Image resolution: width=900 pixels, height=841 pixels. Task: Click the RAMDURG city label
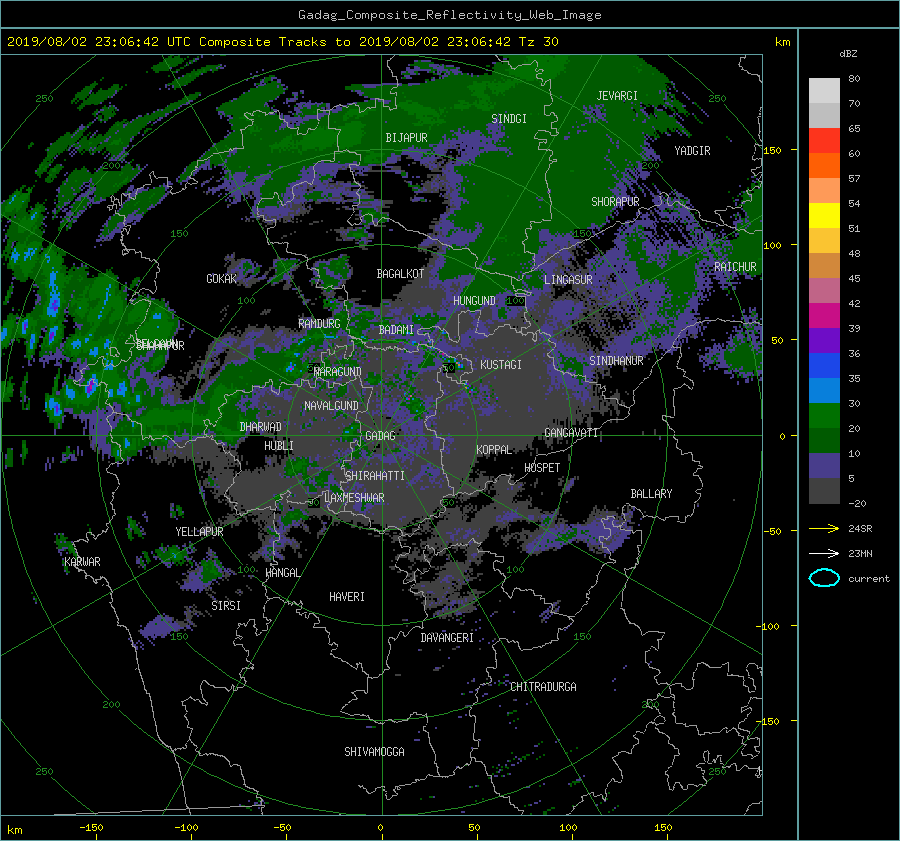319,324
